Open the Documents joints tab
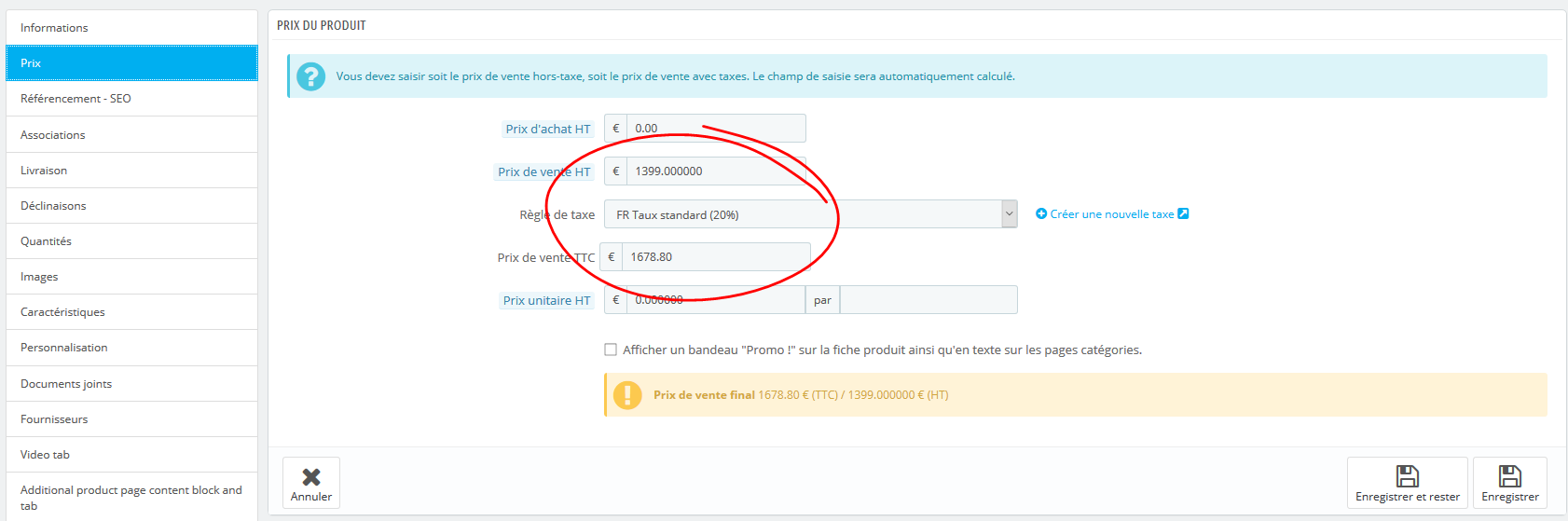This screenshot has height=521, width=1568. [x=131, y=384]
